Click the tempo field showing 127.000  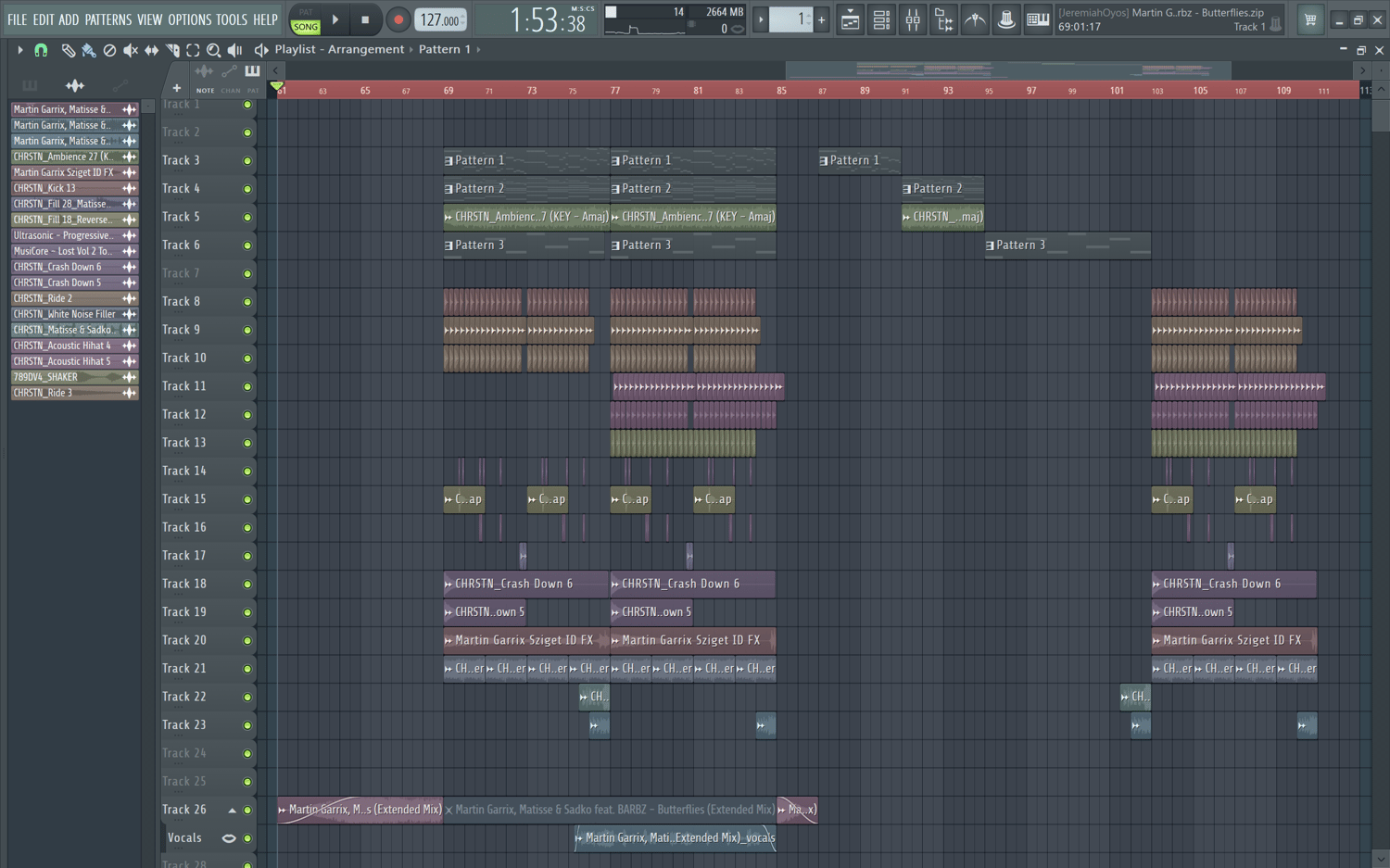click(440, 19)
